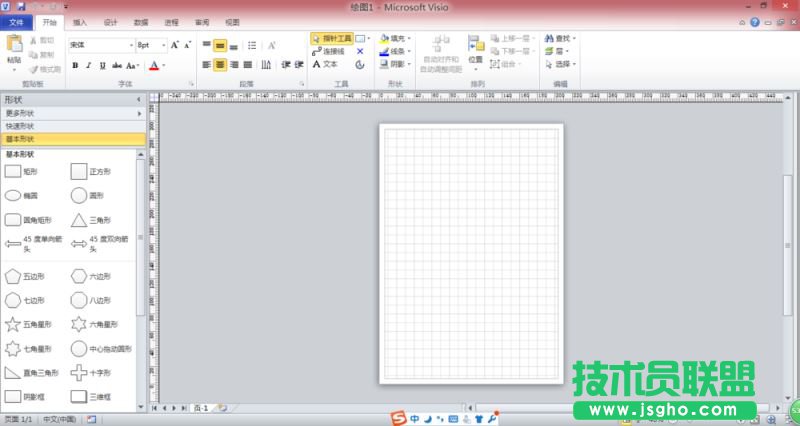Click the text direction icon
The height and width of the screenshot is (426, 800).
[266, 64]
